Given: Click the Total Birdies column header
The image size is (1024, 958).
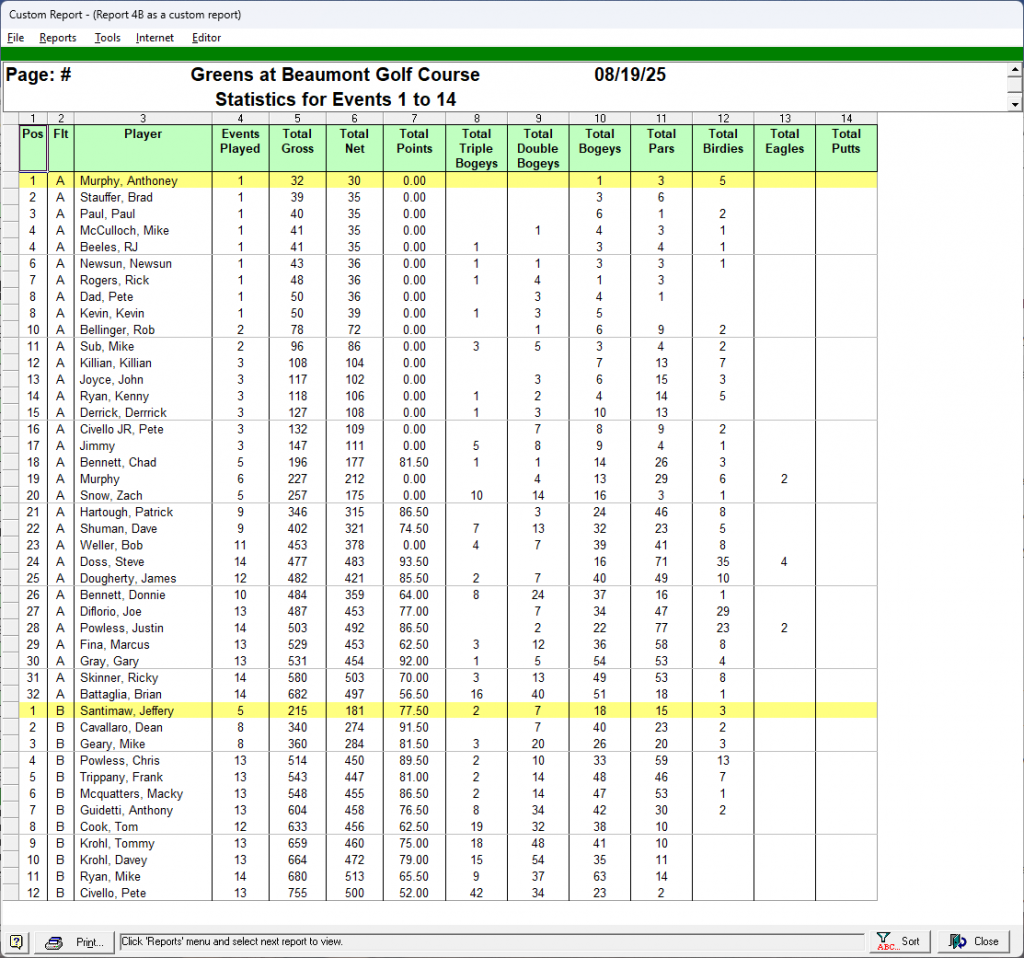Looking at the screenshot, I should [x=723, y=141].
